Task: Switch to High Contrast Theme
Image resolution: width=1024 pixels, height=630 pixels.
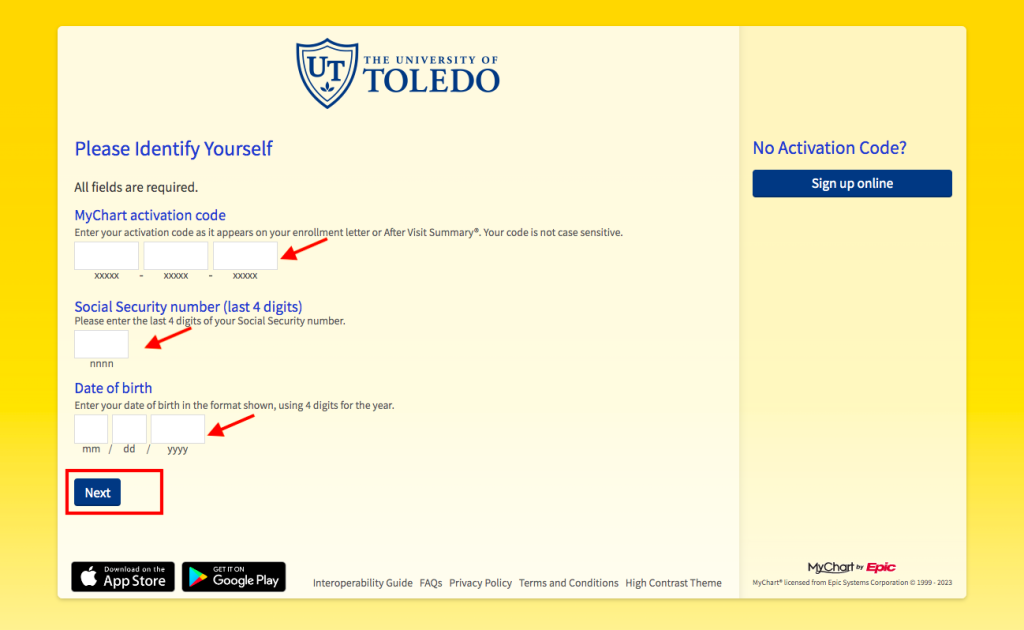Action: (x=673, y=583)
